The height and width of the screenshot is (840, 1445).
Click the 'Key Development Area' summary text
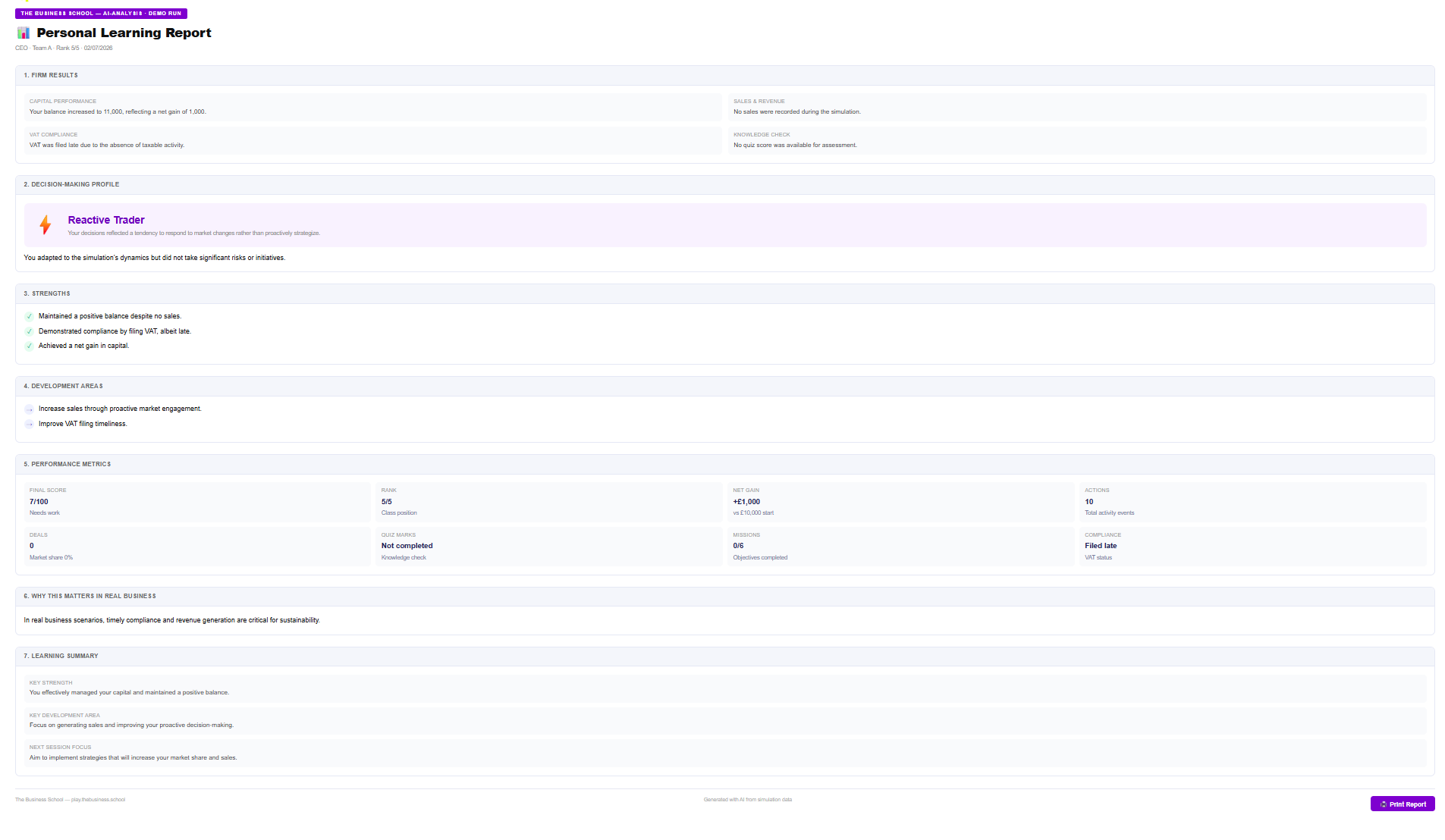tap(131, 725)
